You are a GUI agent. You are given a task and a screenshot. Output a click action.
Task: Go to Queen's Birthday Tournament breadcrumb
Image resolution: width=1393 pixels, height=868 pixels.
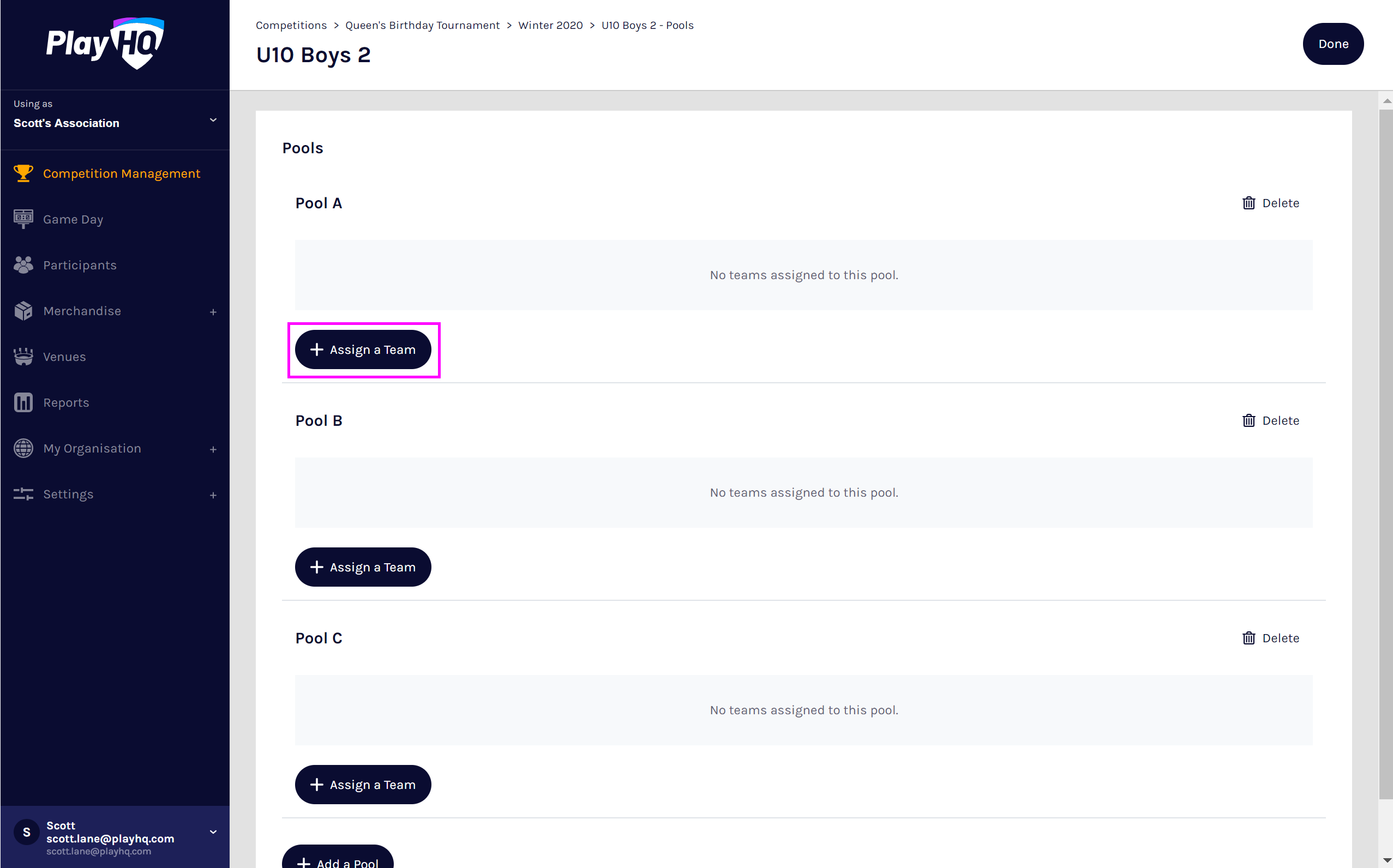coord(422,25)
